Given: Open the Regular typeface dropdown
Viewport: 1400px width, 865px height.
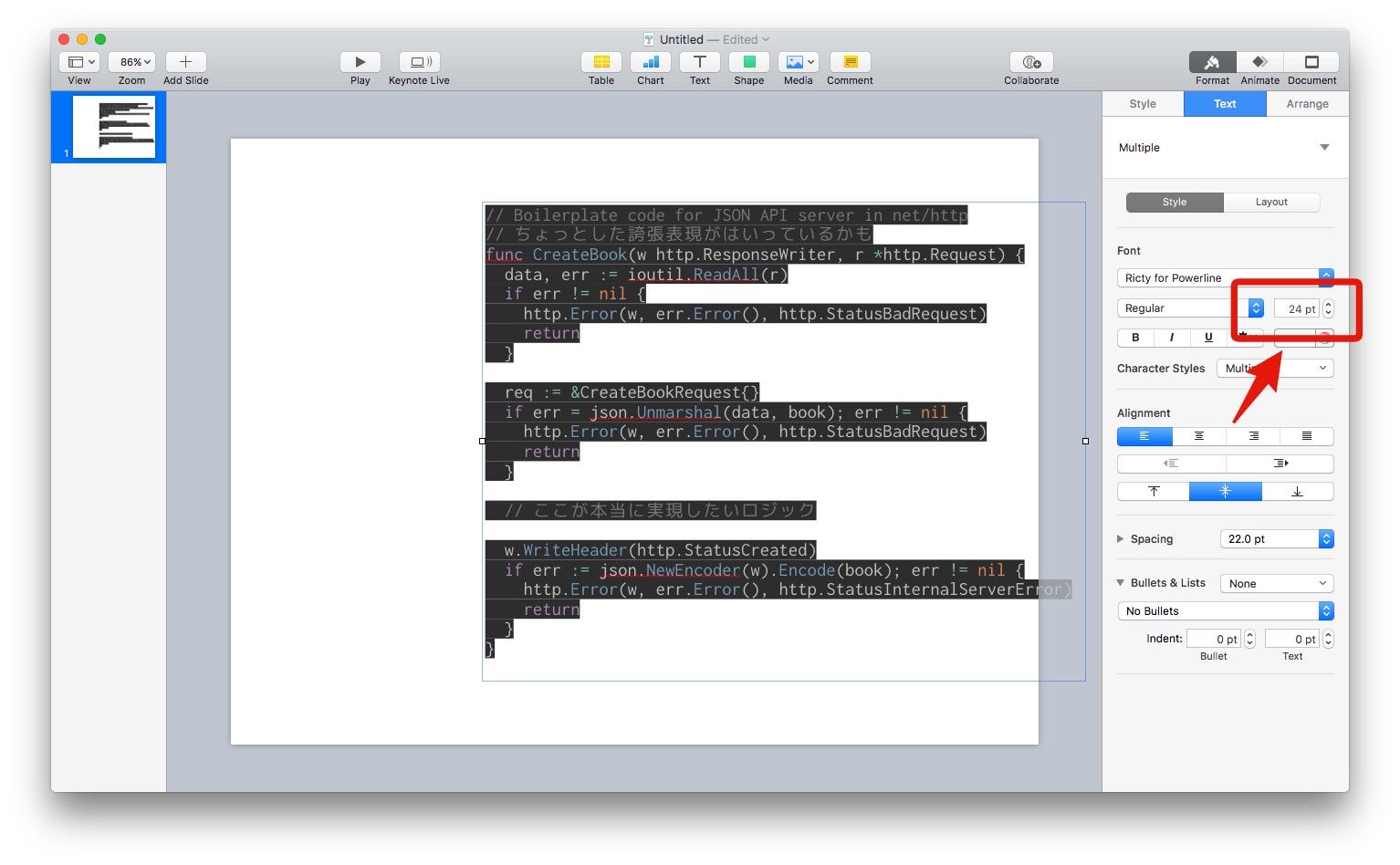Looking at the screenshot, I should 1190,308.
